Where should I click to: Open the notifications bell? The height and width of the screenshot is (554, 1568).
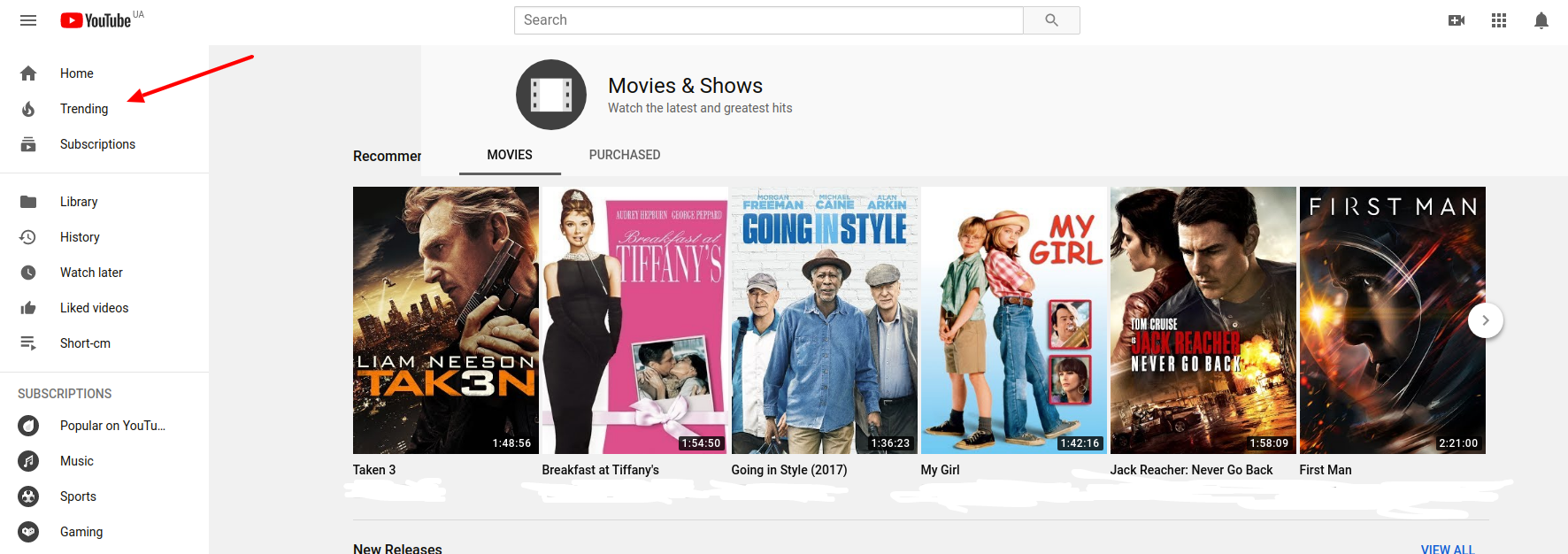click(1541, 20)
